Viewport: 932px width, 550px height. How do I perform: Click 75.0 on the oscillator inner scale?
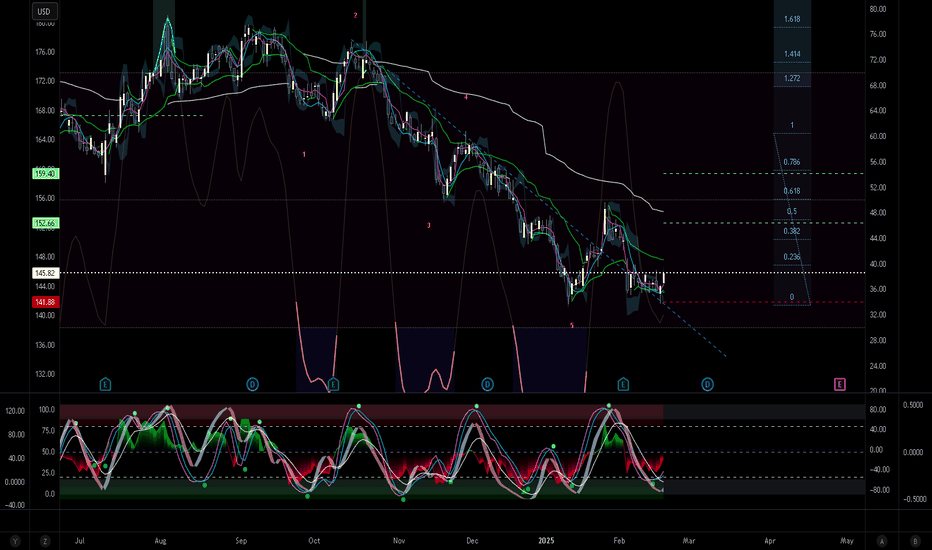[48, 430]
